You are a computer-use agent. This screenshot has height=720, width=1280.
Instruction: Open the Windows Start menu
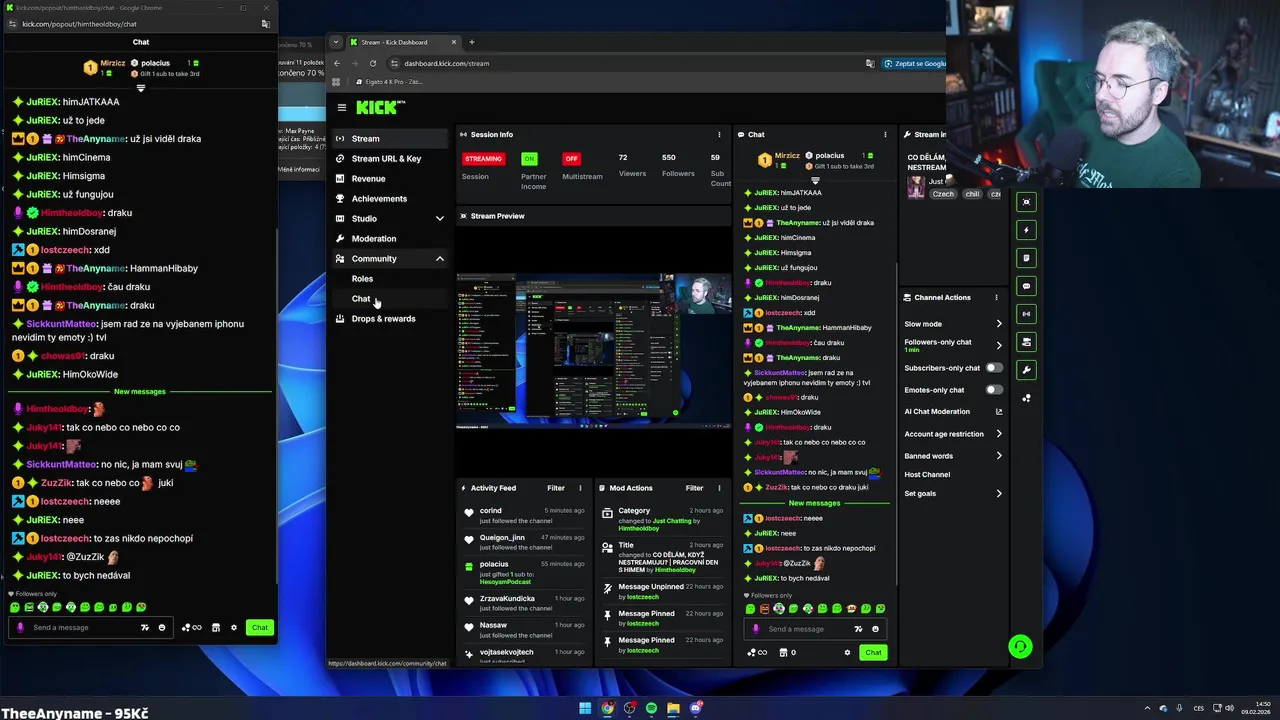tap(585, 708)
